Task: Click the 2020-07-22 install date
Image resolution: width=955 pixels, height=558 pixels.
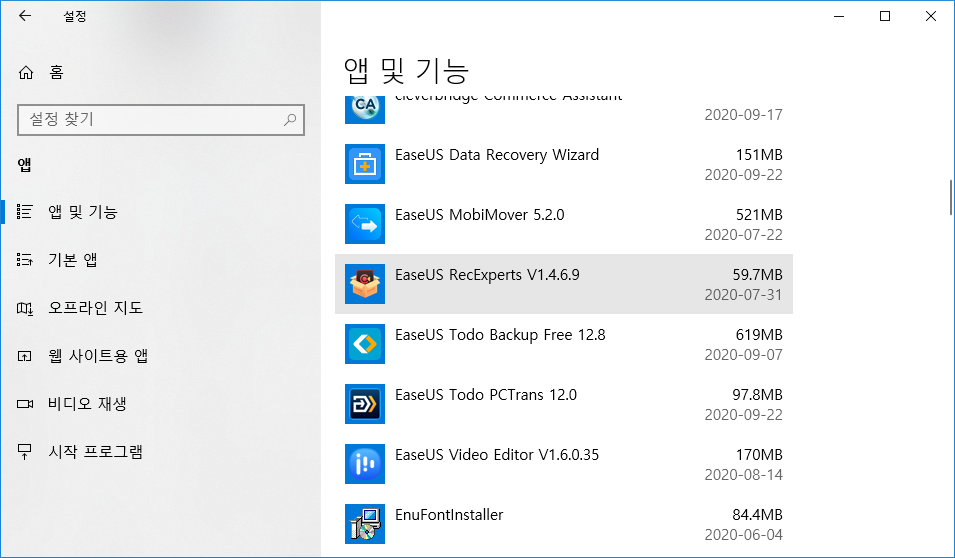Action: pos(744,235)
